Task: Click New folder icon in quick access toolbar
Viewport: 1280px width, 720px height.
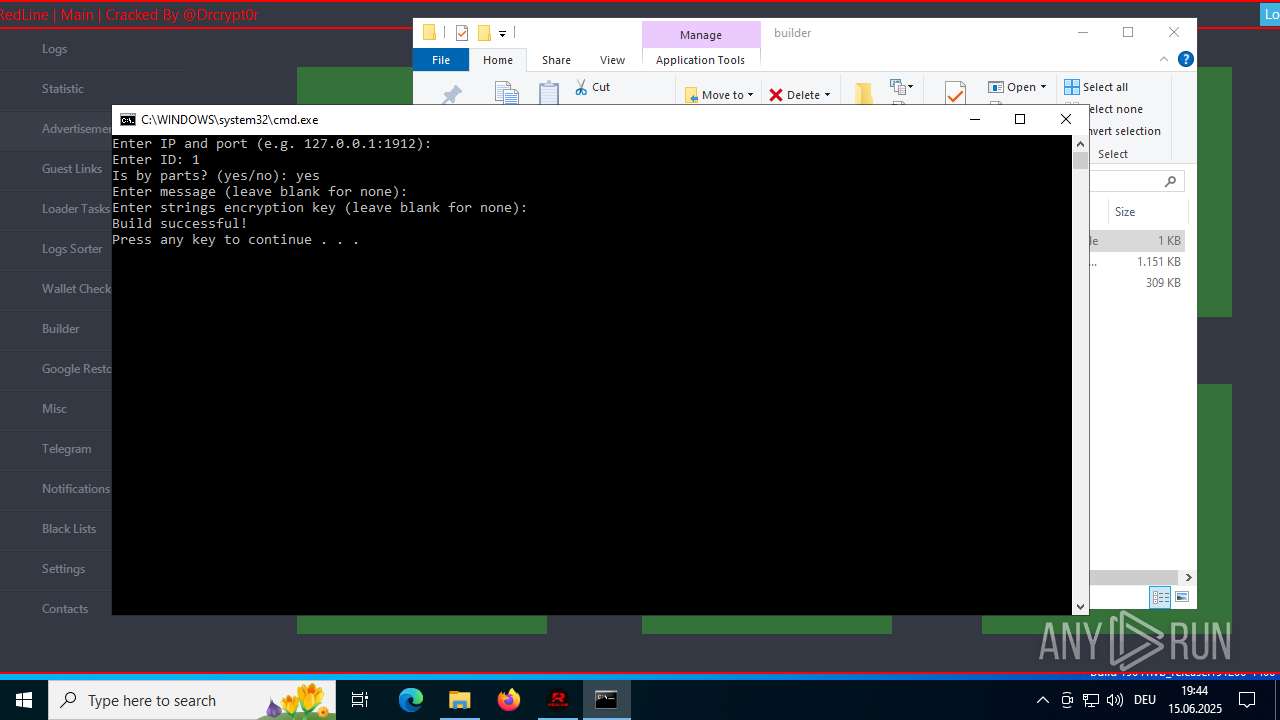Action: pyautogui.click(x=484, y=33)
